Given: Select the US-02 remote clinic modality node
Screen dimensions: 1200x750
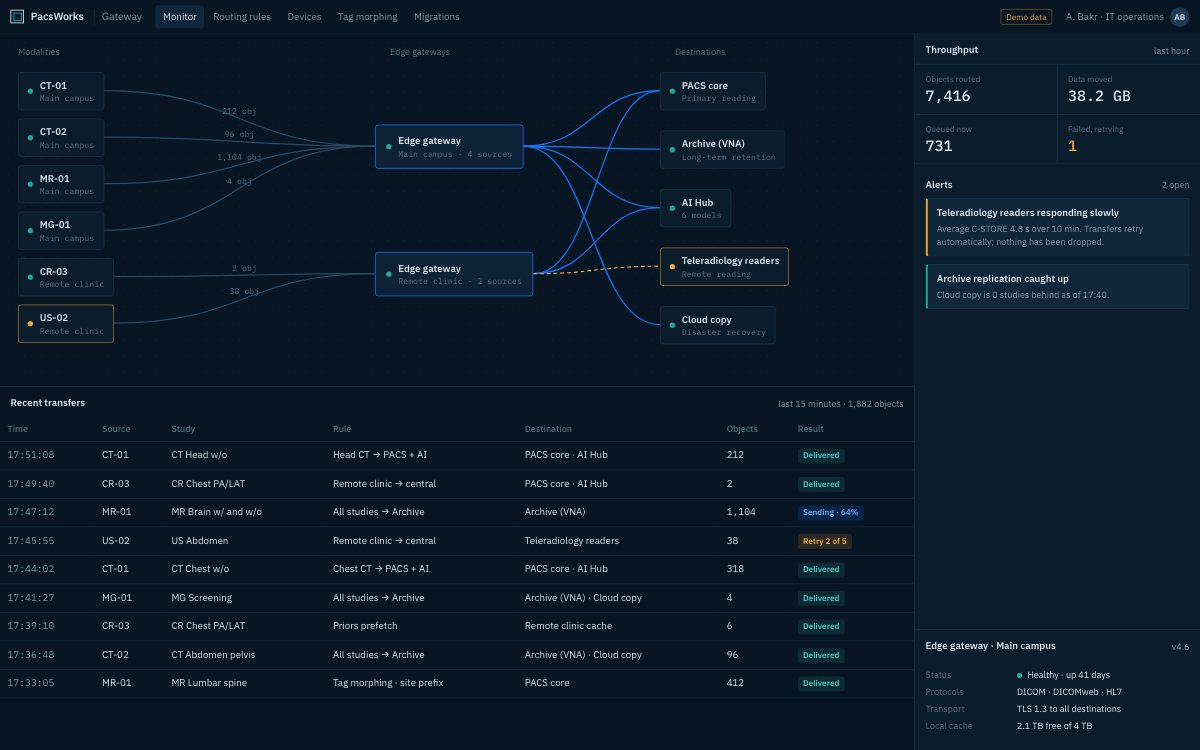Looking at the screenshot, I should click(x=66, y=324).
